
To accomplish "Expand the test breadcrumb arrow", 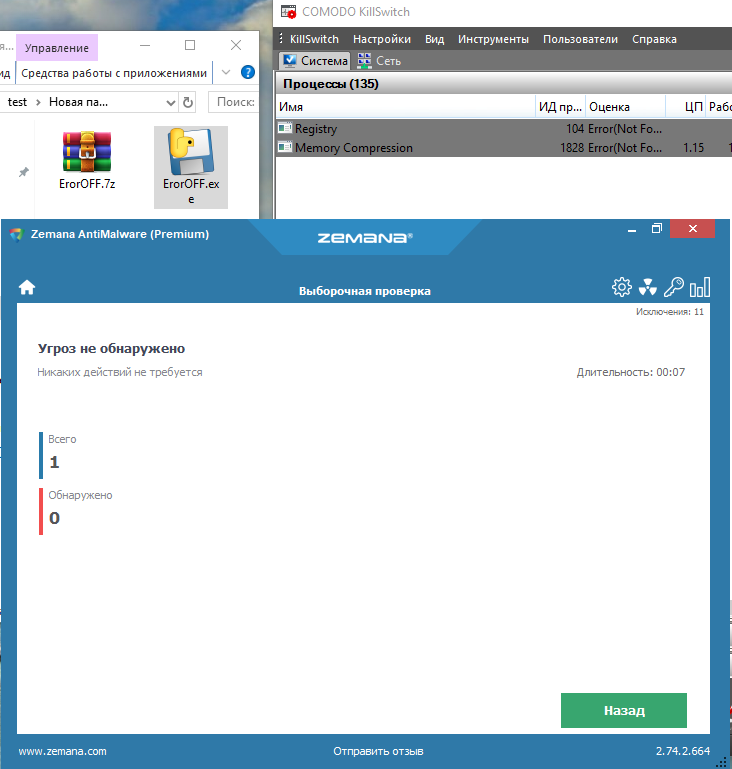I will (x=38, y=102).
